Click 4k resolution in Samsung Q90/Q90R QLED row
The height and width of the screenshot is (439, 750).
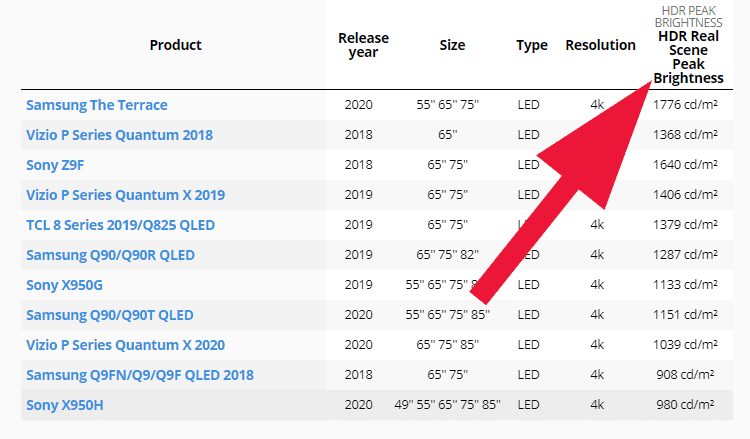coord(597,254)
